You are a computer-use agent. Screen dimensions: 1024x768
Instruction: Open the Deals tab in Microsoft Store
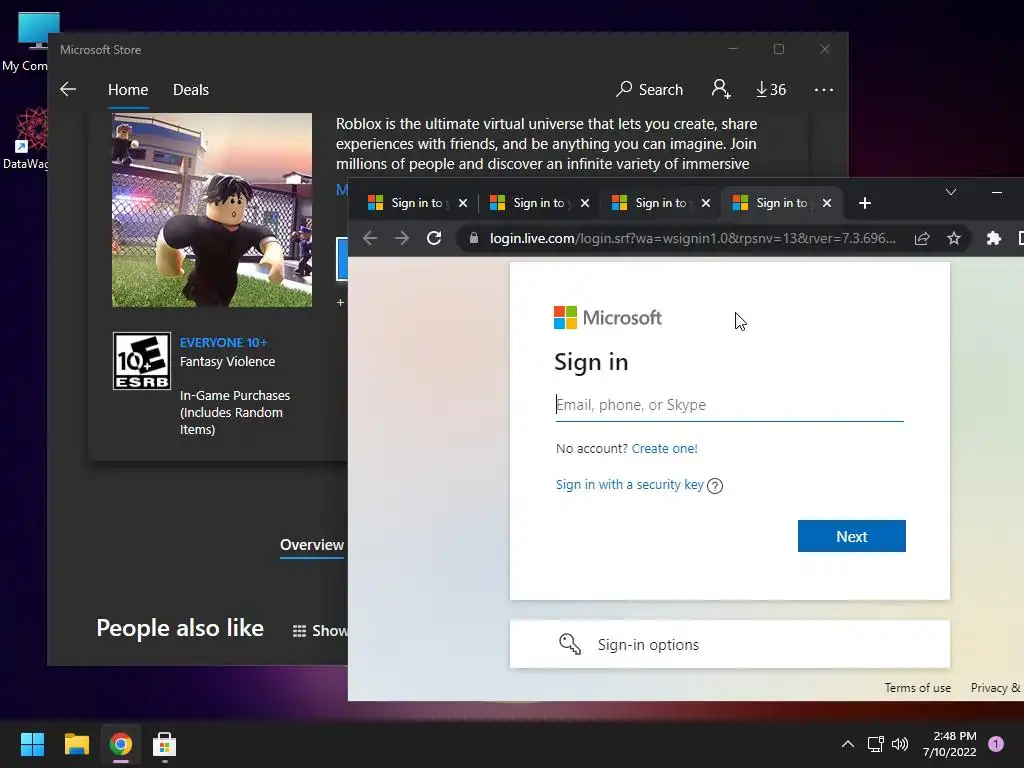point(191,89)
